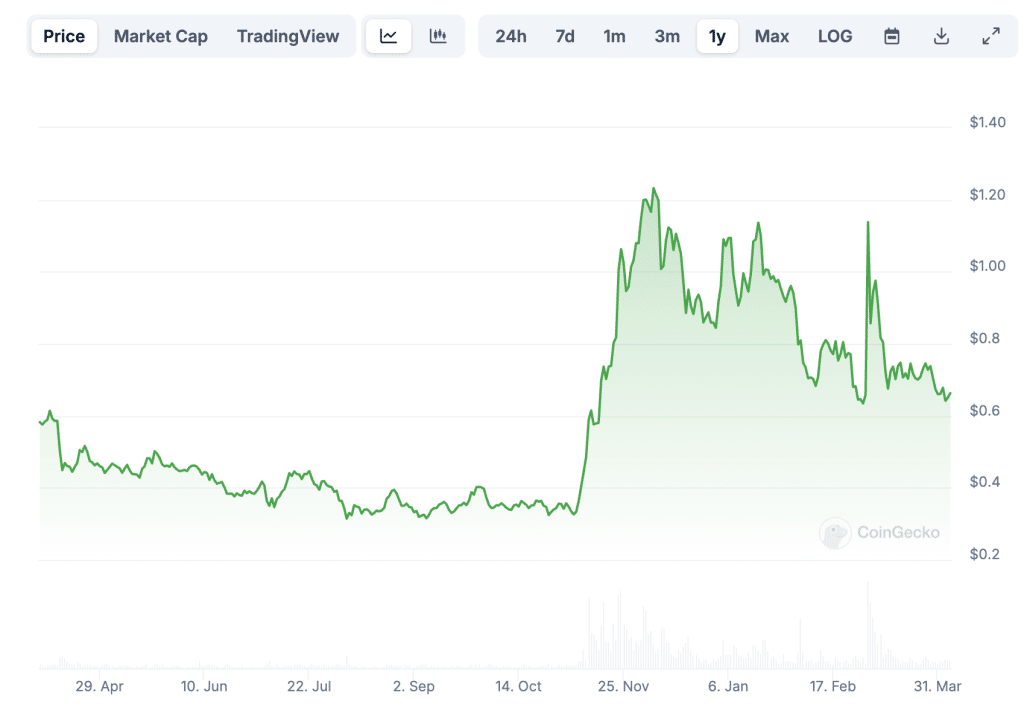The width and height of the screenshot is (1024, 719).
Task: Click the $0.6 price axis label
Action: [985, 411]
